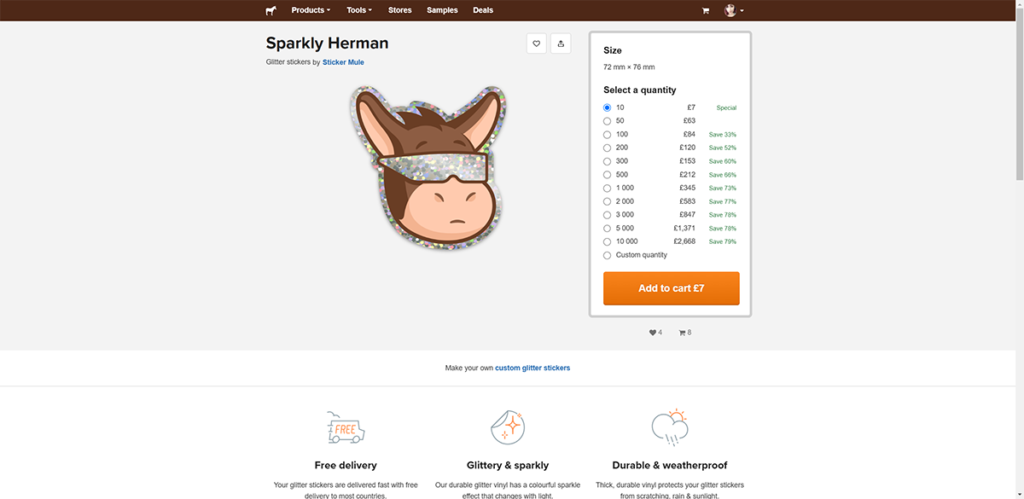Favorite Sparkly Herman with heart button
Screen dimensions: 1024x499
(x=537, y=44)
